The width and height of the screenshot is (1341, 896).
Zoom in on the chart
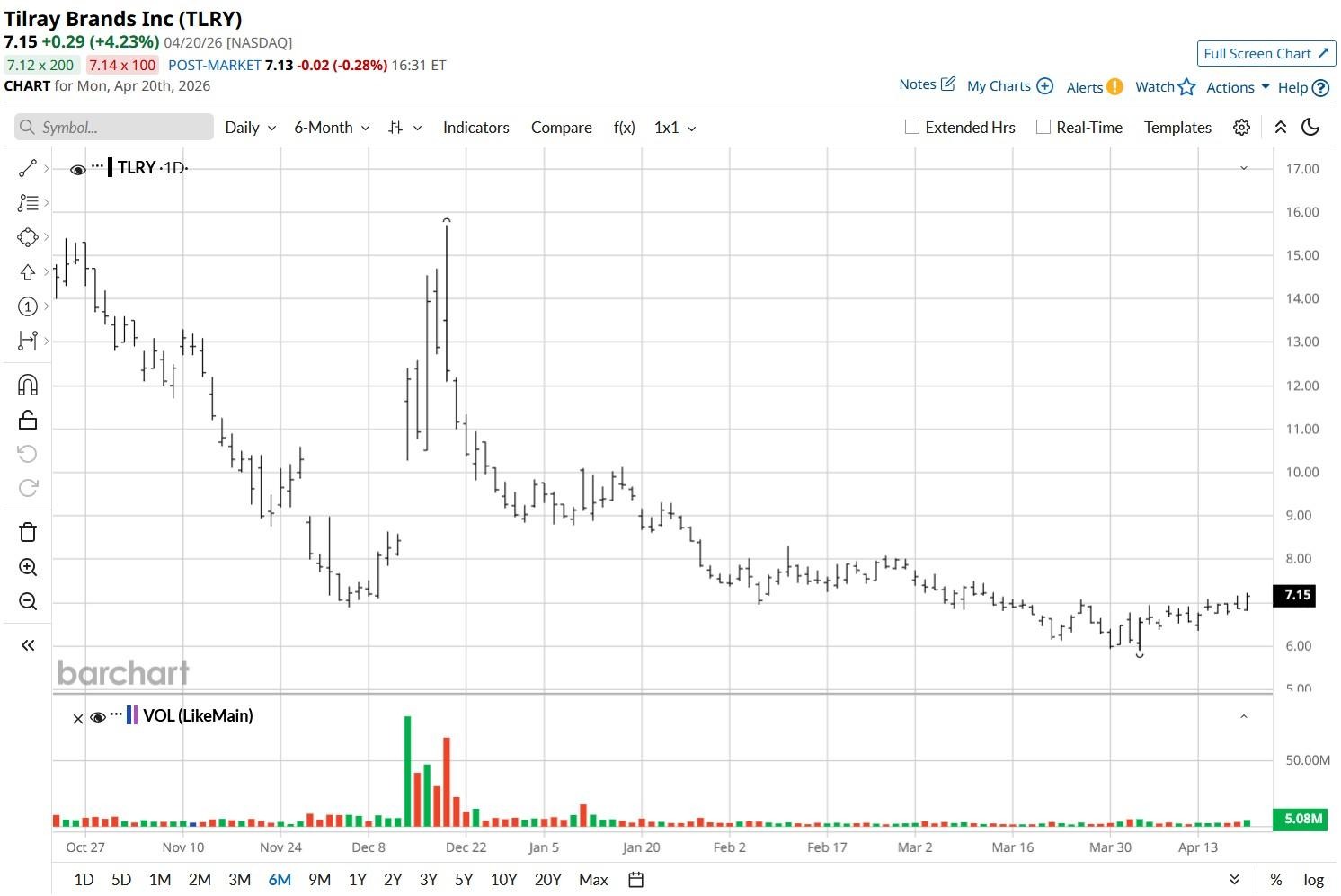(x=28, y=567)
